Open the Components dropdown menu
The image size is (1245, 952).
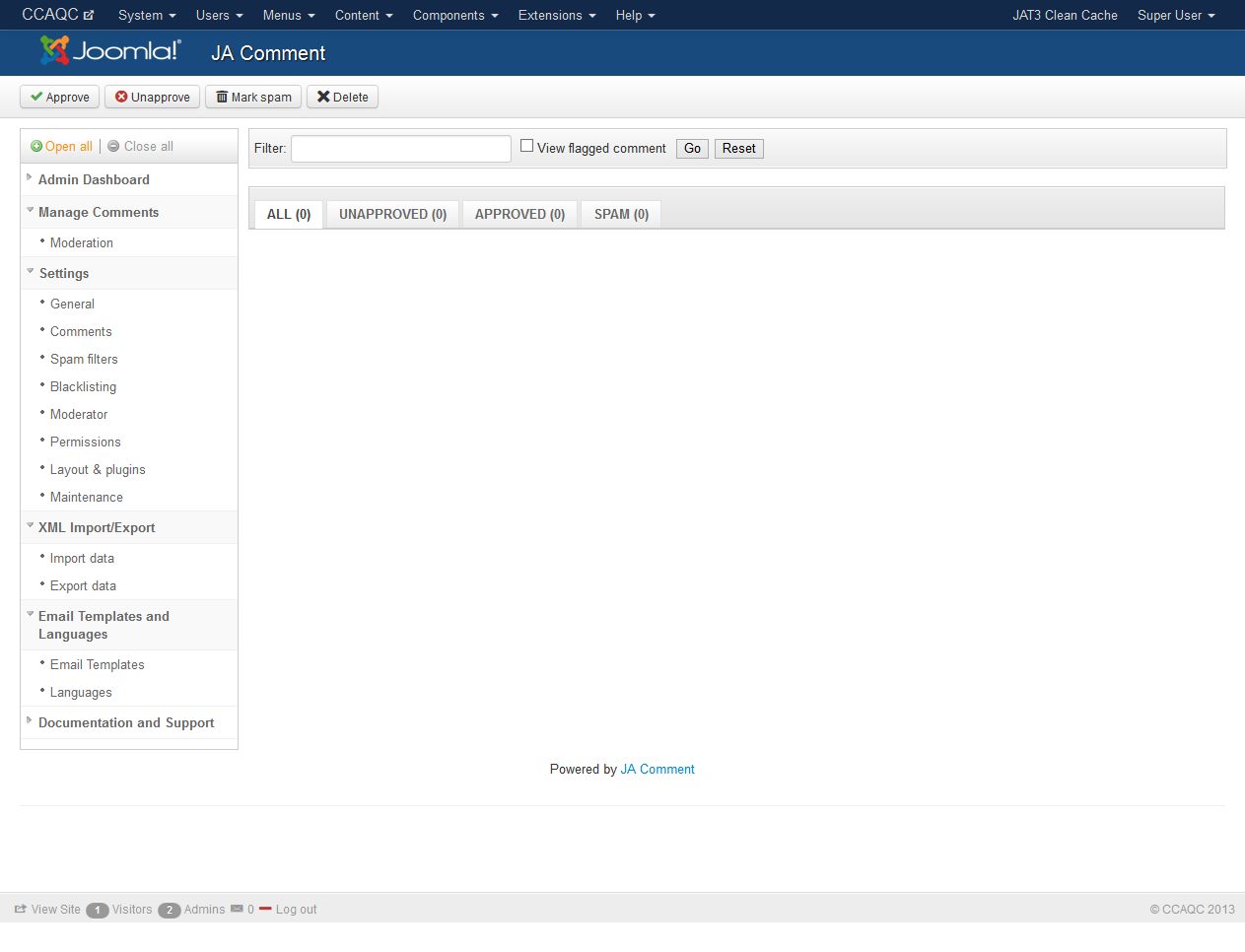coord(455,15)
